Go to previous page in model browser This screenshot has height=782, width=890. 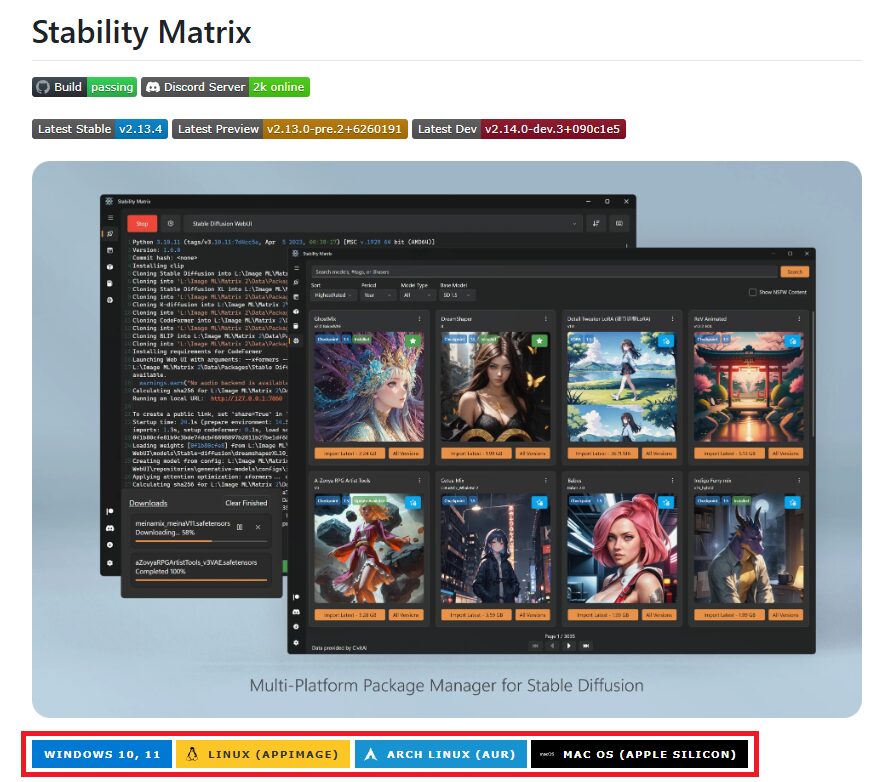click(x=552, y=646)
